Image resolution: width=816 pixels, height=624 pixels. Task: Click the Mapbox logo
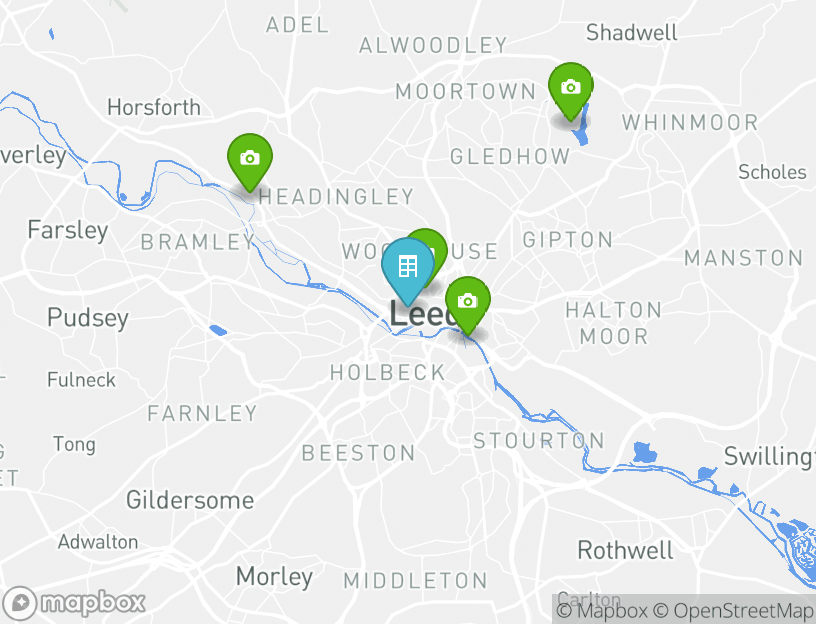[x=75, y=603]
